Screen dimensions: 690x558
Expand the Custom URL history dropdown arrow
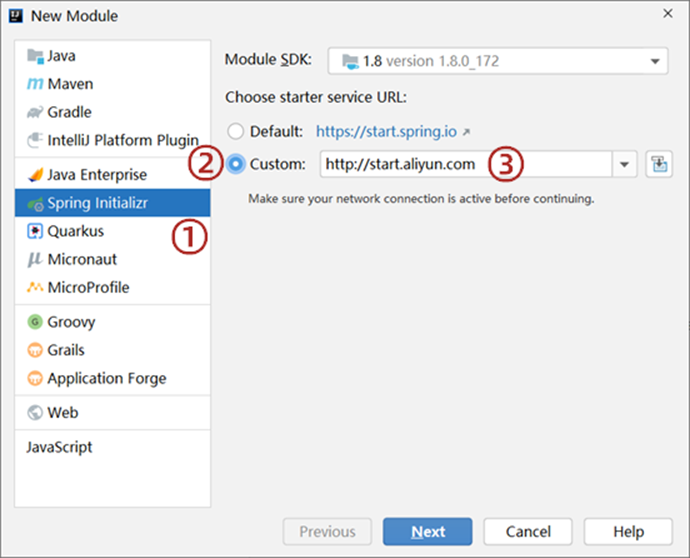(x=624, y=165)
